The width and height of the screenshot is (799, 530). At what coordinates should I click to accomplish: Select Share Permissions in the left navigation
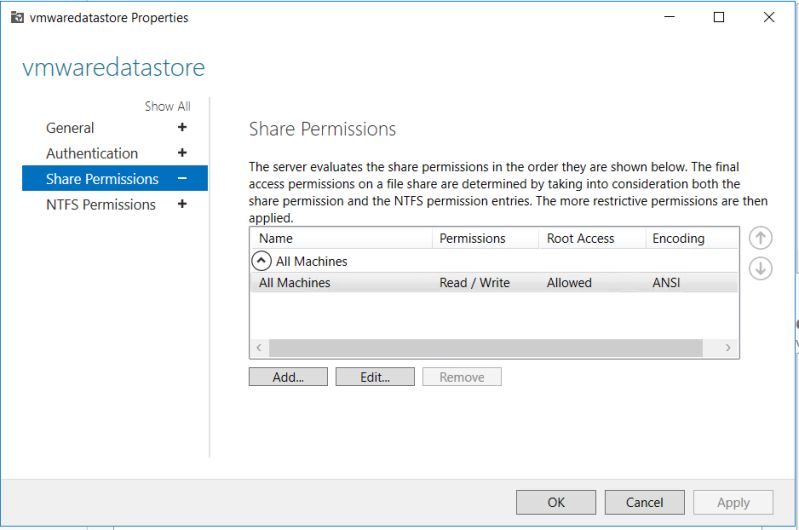[x=115, y=178]
